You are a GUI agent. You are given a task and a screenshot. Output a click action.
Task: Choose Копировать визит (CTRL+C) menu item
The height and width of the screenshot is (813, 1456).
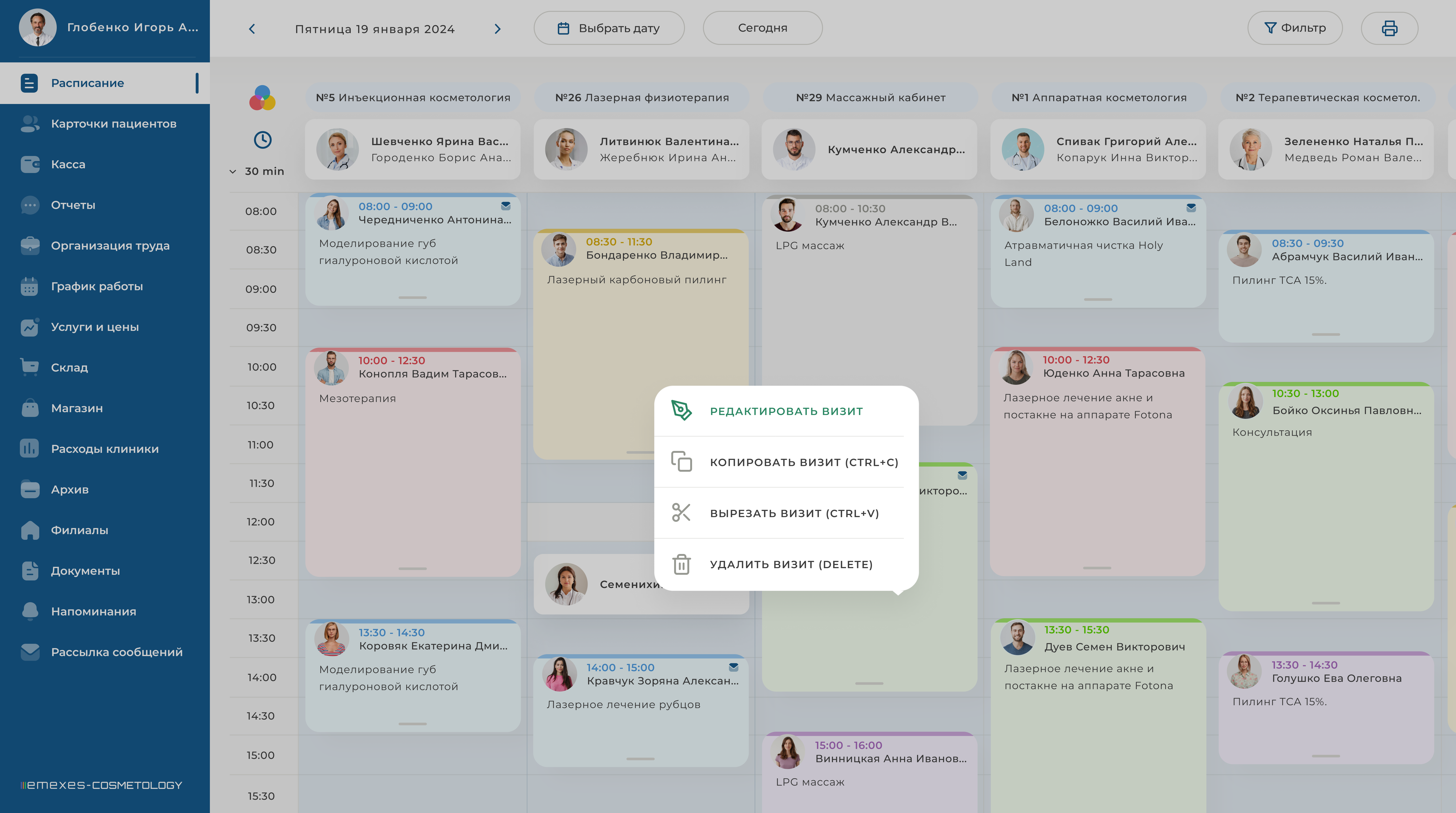[x=786, y=462]
